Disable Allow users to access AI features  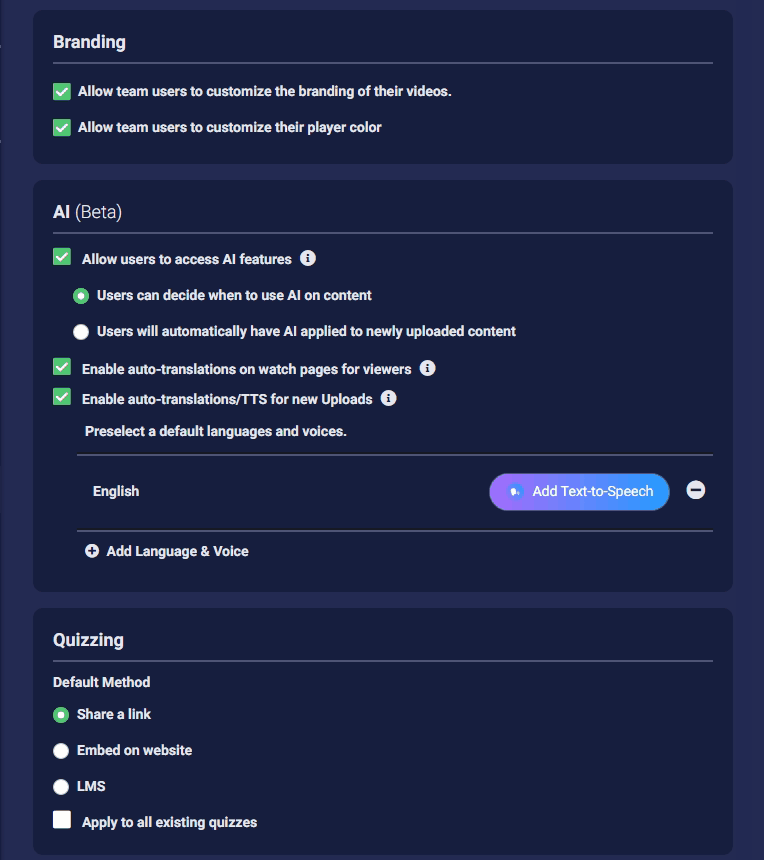coord(62,257)
